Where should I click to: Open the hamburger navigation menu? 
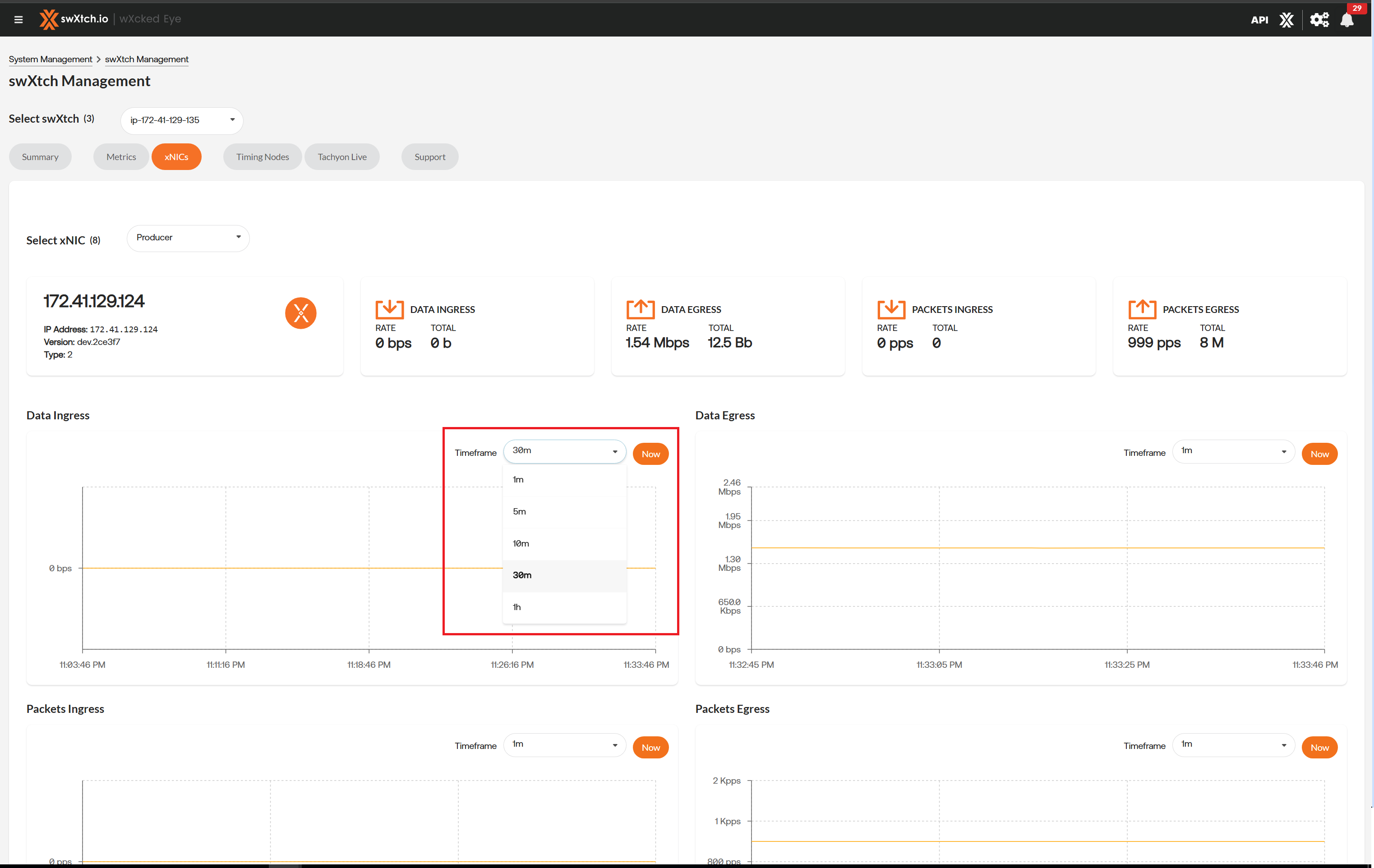click(x=18, y=19)
